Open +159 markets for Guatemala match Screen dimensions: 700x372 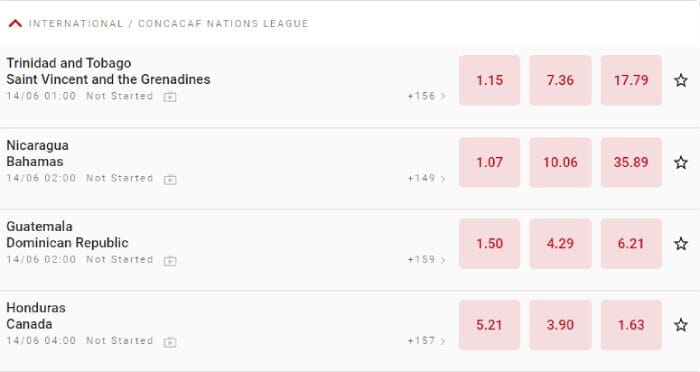[x=426, y=259]
